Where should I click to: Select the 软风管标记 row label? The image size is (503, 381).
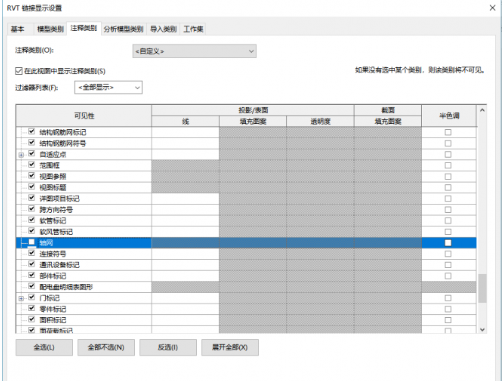coord(56,232)
